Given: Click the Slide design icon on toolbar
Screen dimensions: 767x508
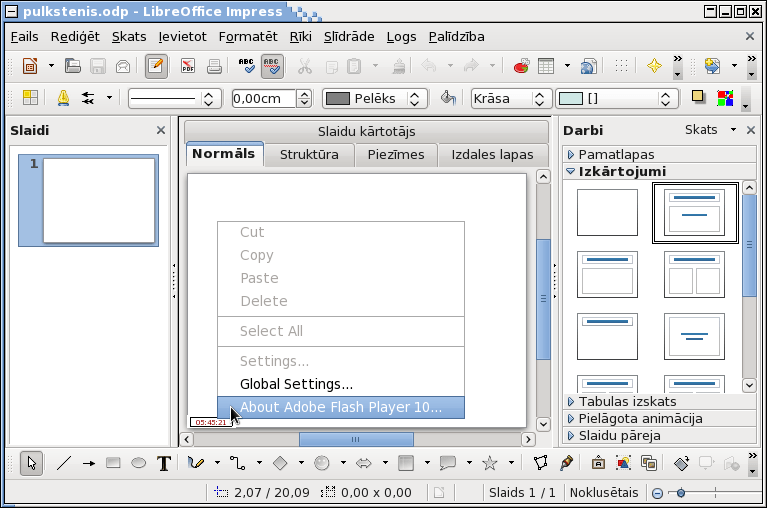Looking at the screenshot, I should pos(712,66).
